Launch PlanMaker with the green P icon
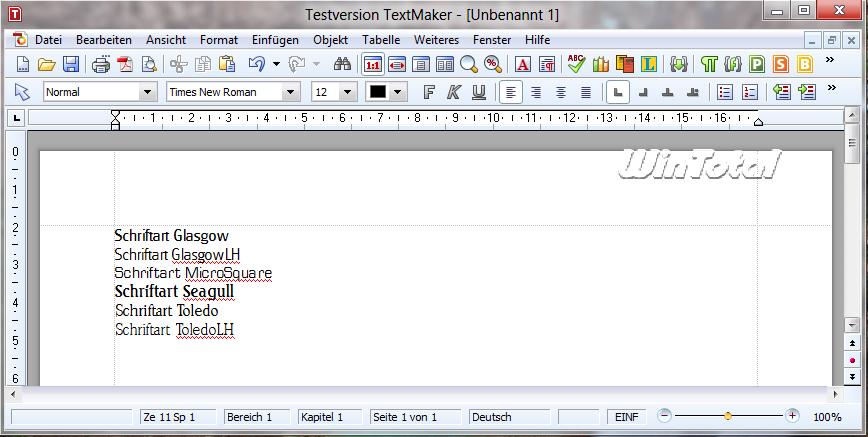 coord(757,64)
